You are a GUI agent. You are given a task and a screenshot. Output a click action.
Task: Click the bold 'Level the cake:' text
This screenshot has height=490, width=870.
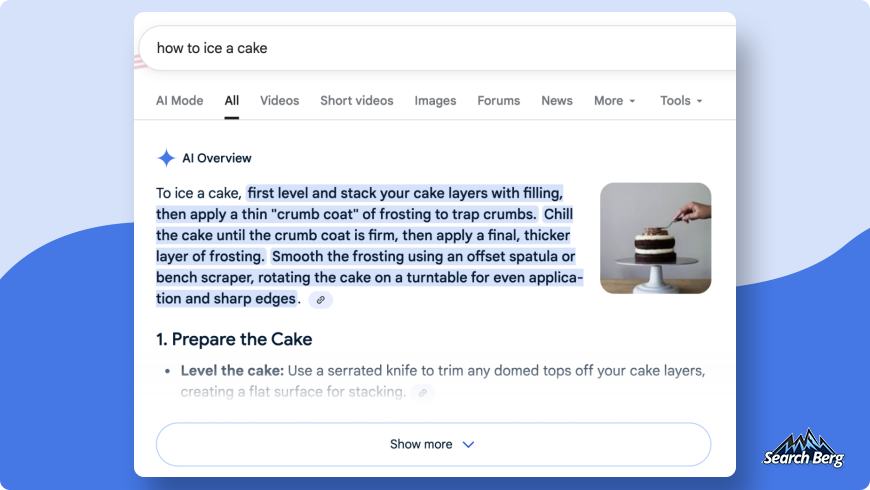click(x=232, y=371)
